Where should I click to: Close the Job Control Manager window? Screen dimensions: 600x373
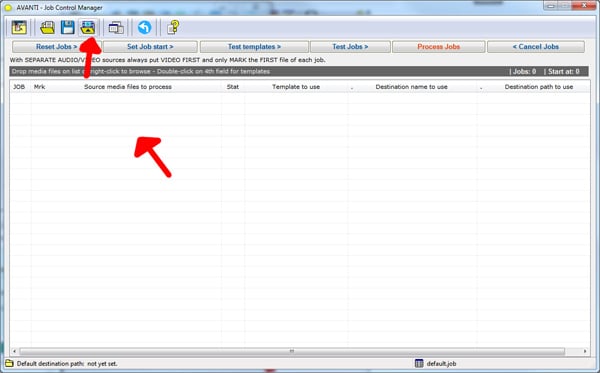(x=584, y=6)
